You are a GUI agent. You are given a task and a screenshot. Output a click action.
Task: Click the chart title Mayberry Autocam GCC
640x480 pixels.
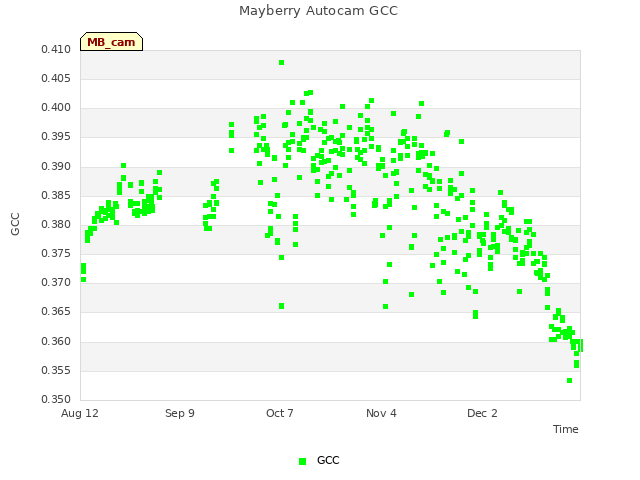pyautogui.click(x=318, y=11)
